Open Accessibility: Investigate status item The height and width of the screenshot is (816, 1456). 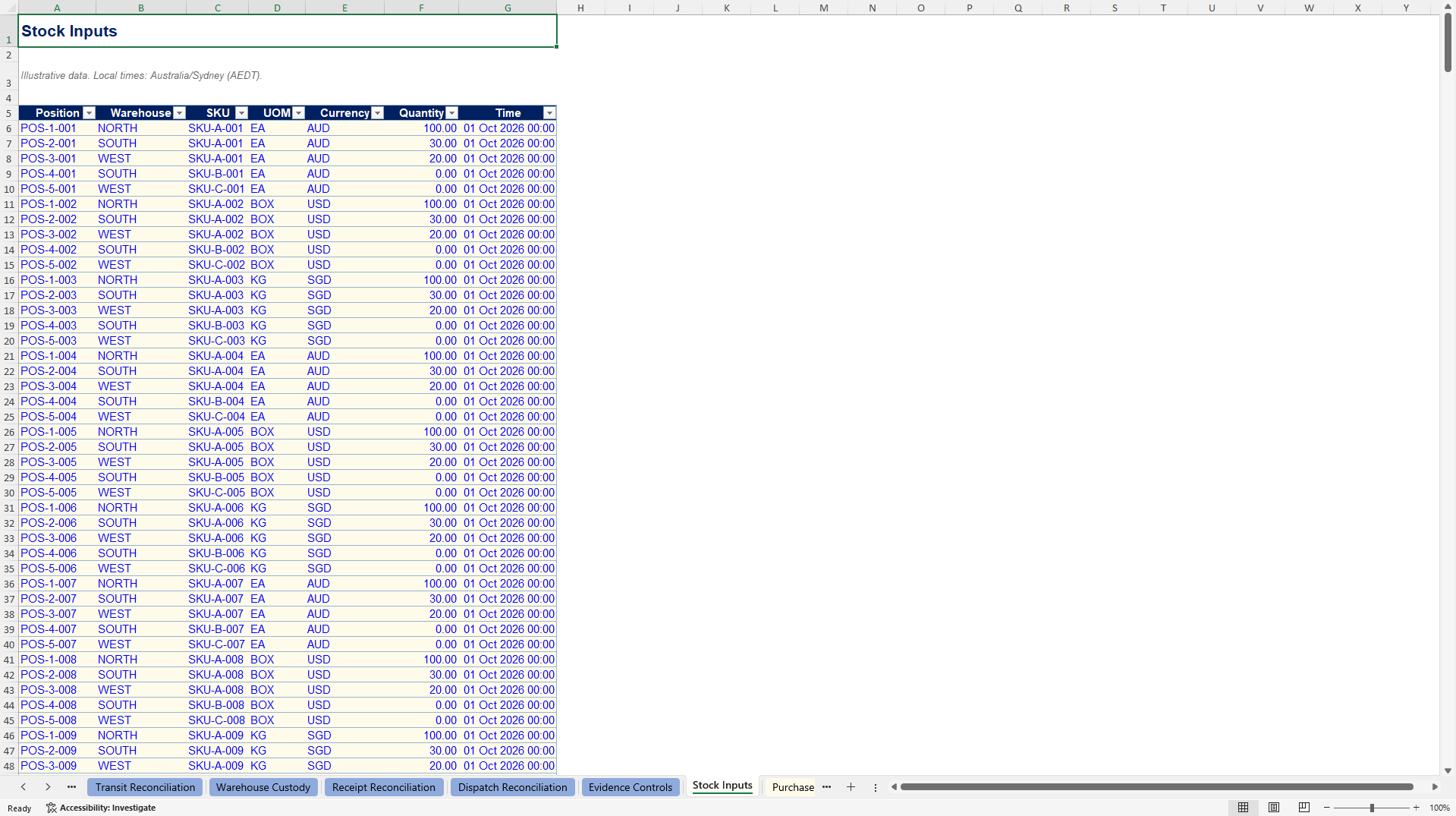pos(101,808)
